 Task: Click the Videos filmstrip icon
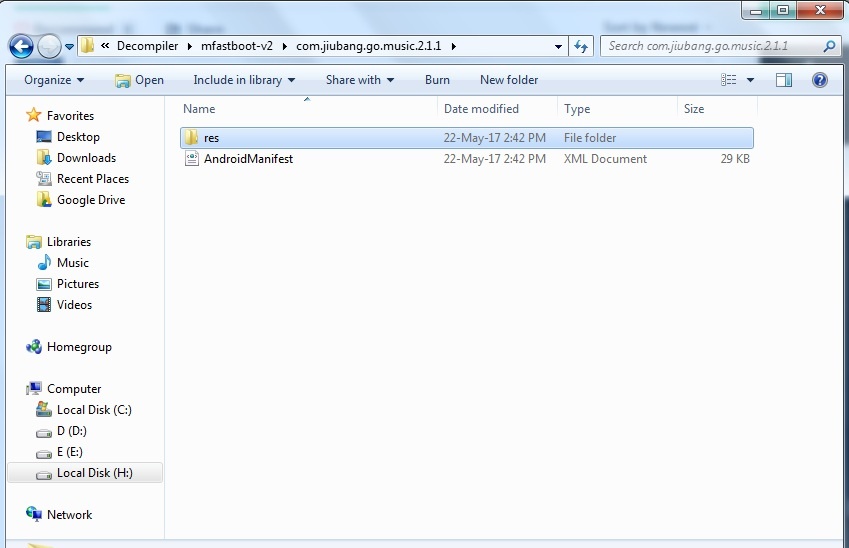44,305
